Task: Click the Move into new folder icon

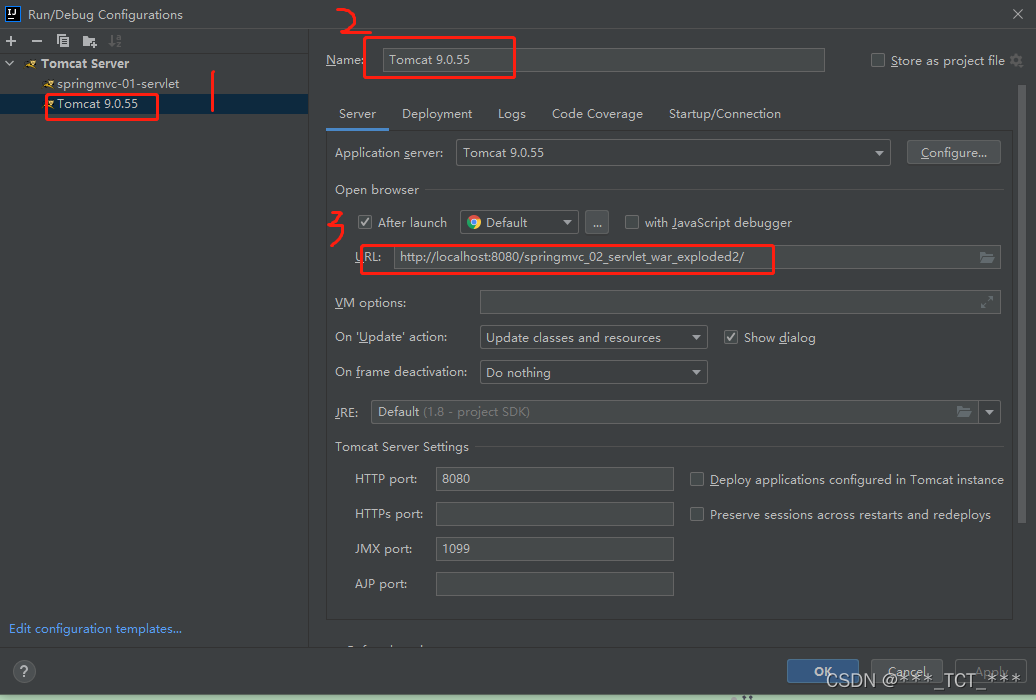Action: tap(89, 42)
